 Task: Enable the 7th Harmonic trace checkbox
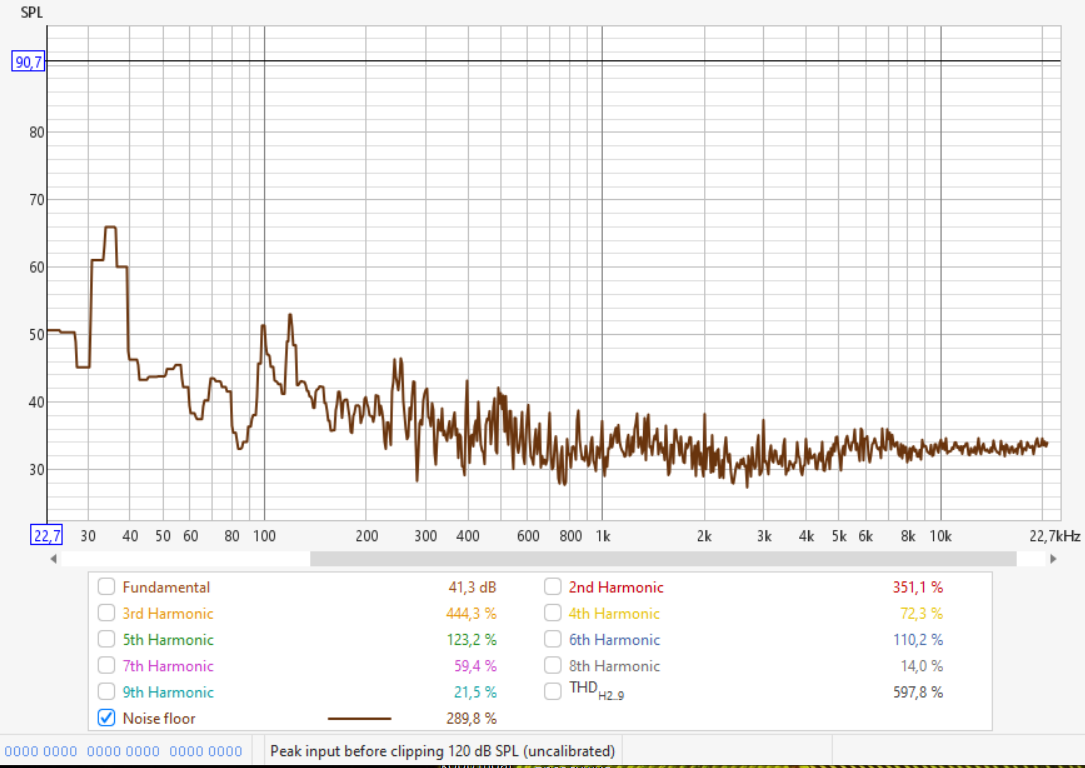click(106, 666)
